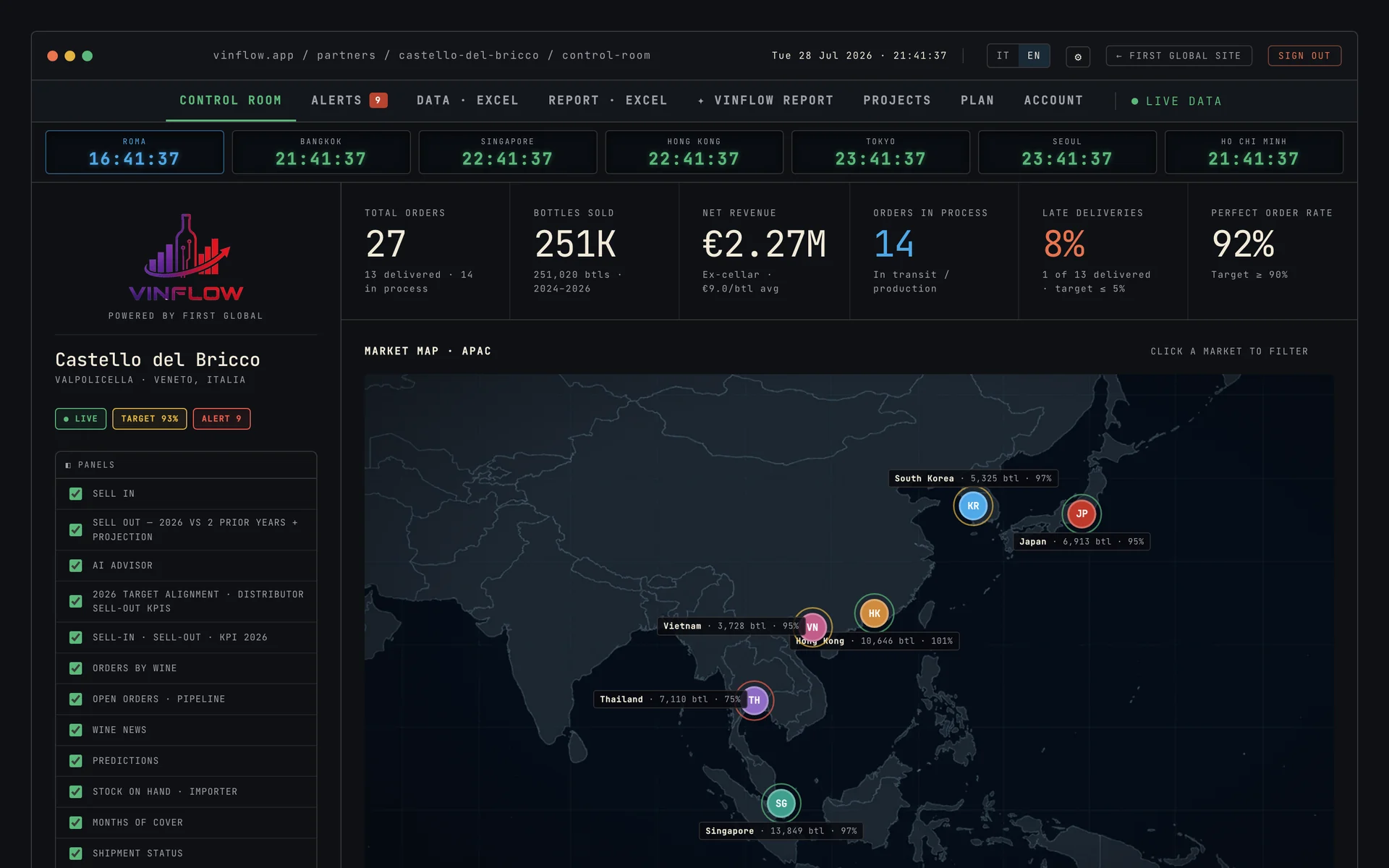Select the Ho Chi Minh clock card
1389x868 pixels.
[1254, 152]
